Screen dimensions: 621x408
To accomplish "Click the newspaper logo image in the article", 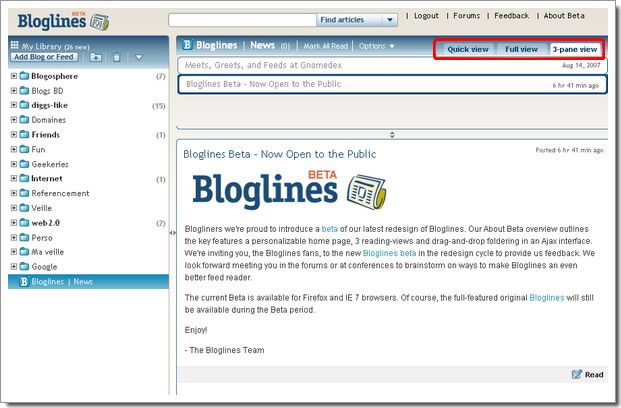I will (366, 192).
